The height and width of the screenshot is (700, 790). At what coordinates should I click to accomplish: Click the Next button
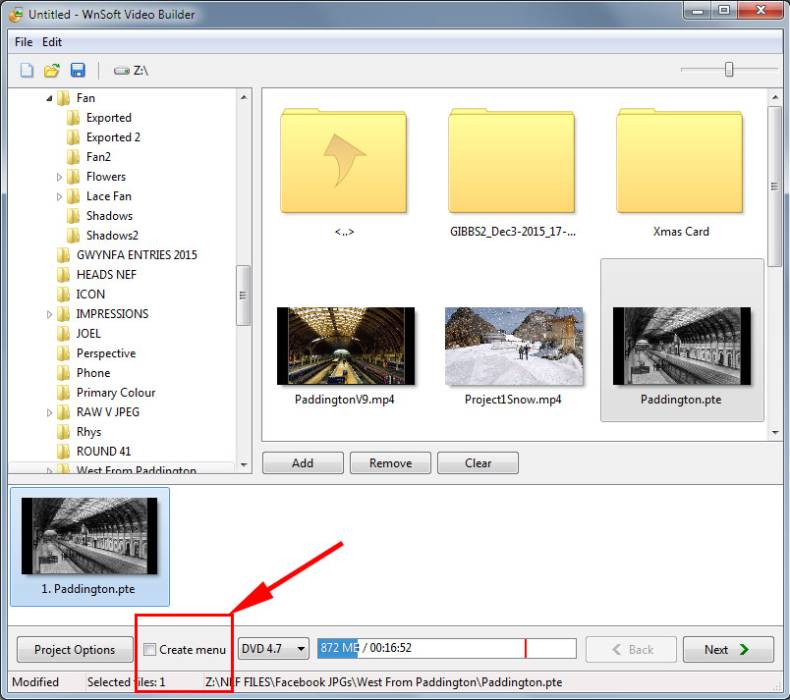coord(728,650)
